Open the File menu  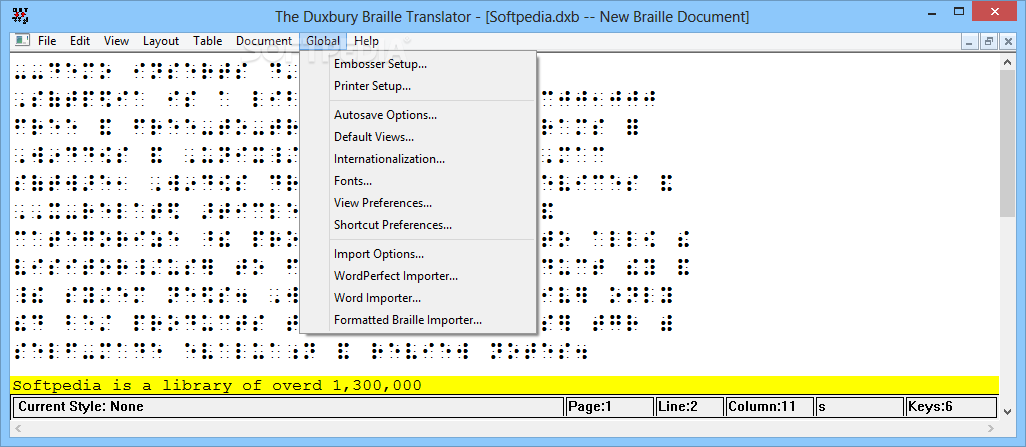(x=47, y=41)
